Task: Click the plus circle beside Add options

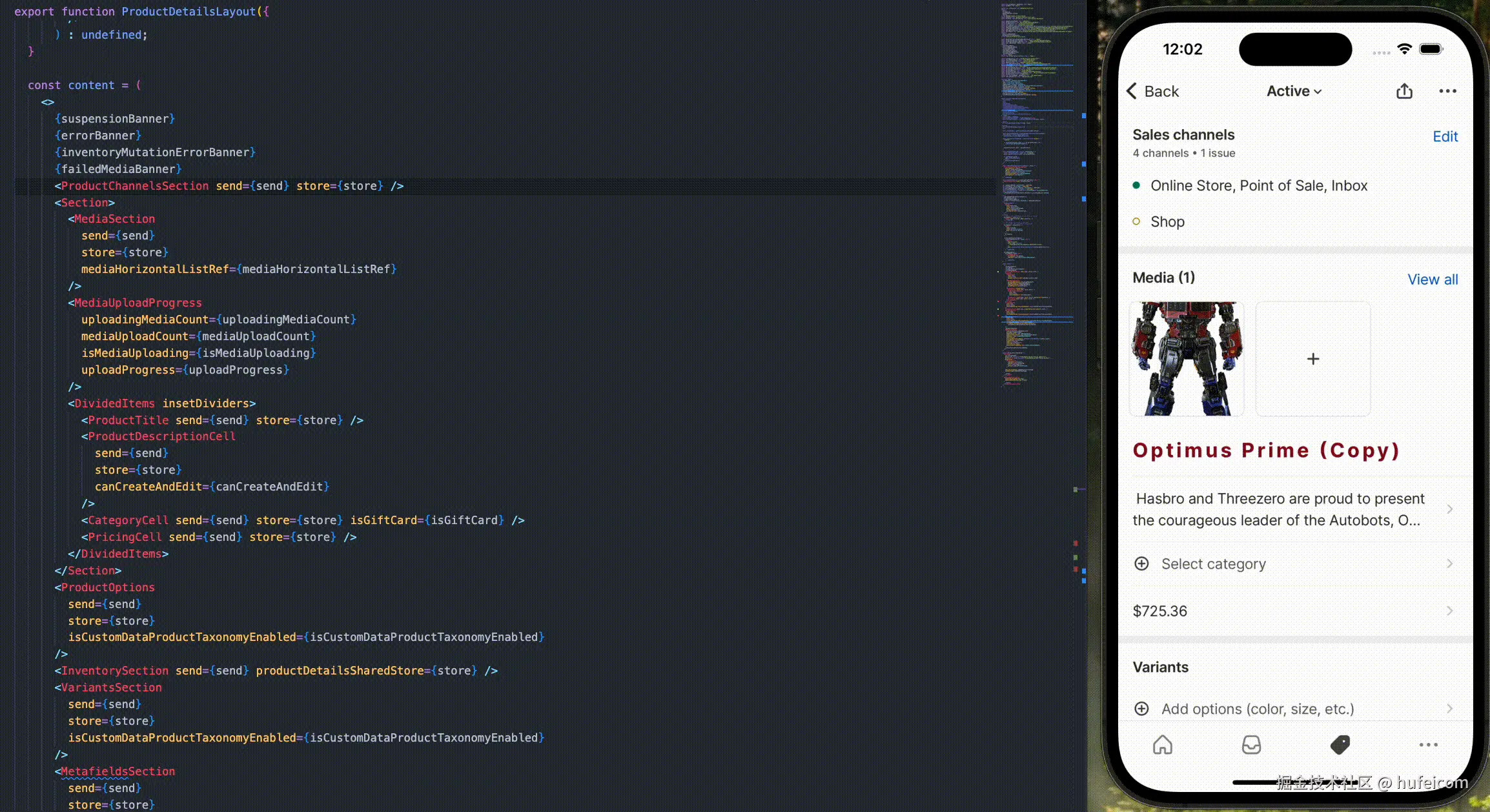Action: [1141, 709]
